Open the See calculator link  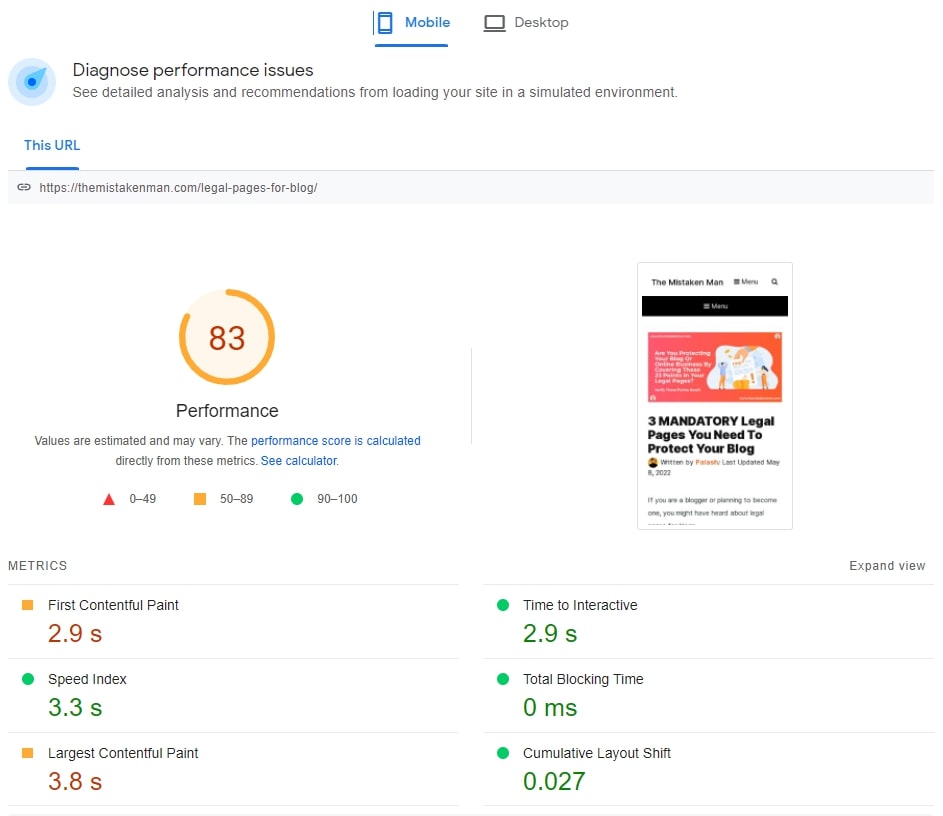(299, 461)
